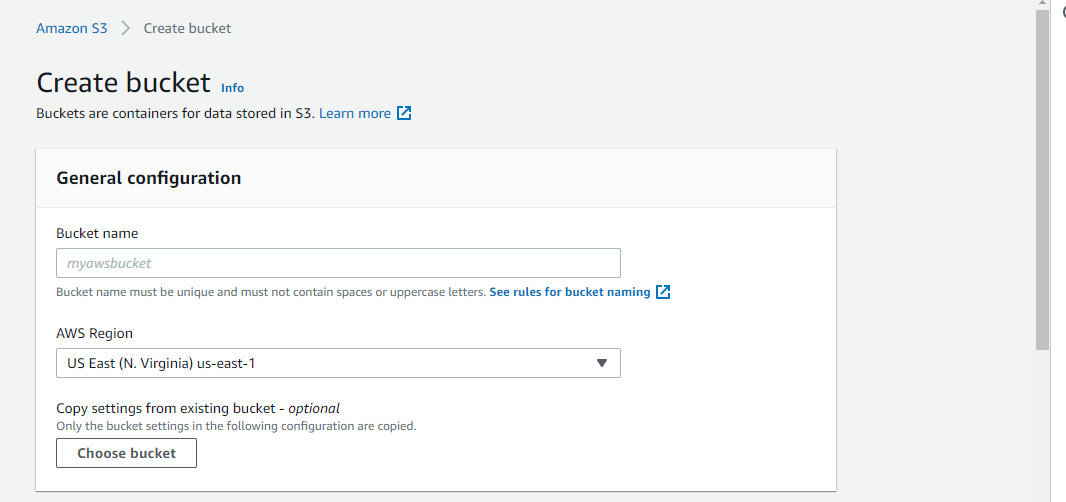
Task: Click the page vertical scrollbar thumb
Action: [1042, 178]
